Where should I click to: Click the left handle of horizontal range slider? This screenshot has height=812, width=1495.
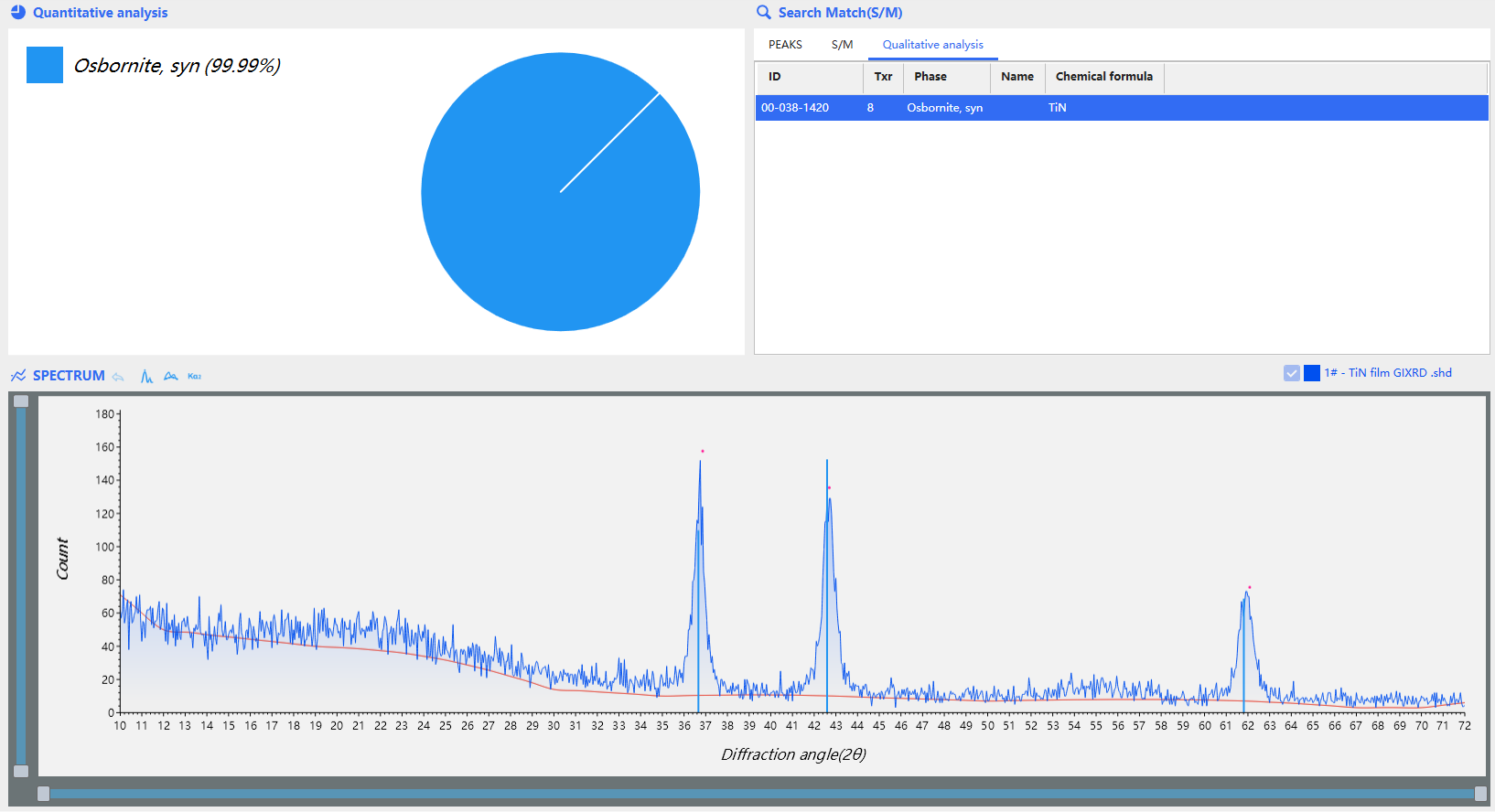point(43,794)
